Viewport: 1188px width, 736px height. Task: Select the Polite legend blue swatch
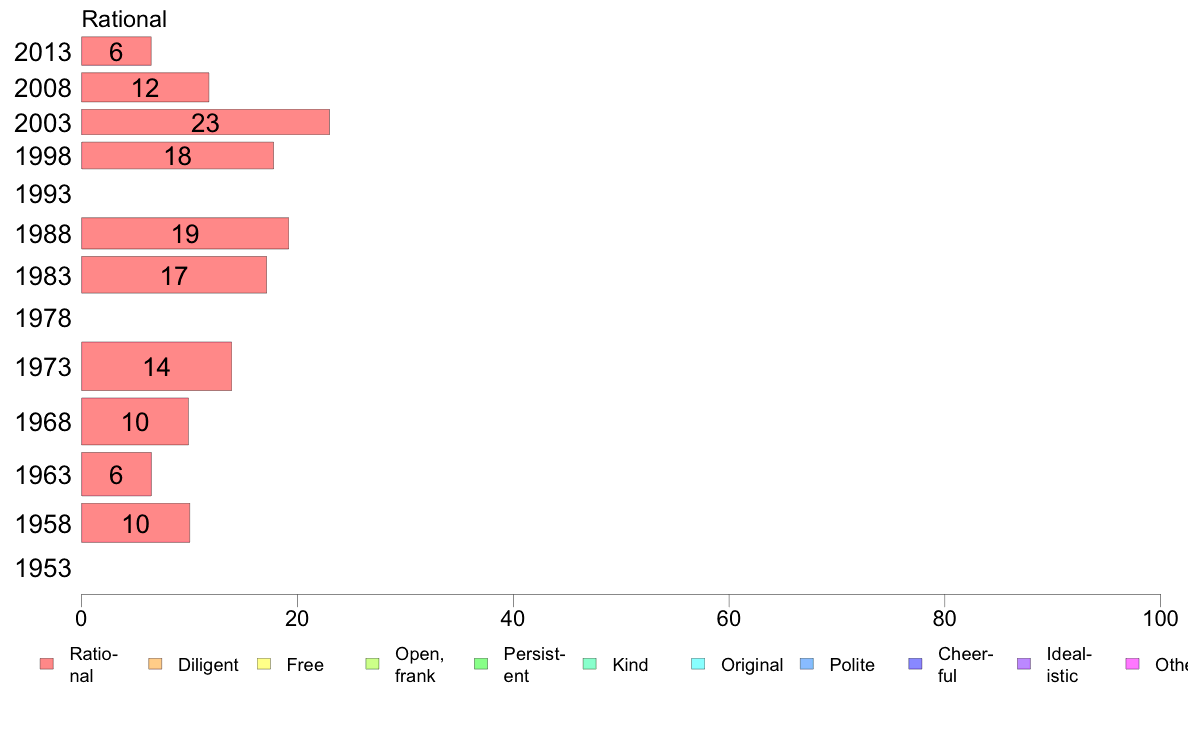[x=807, y=664]
